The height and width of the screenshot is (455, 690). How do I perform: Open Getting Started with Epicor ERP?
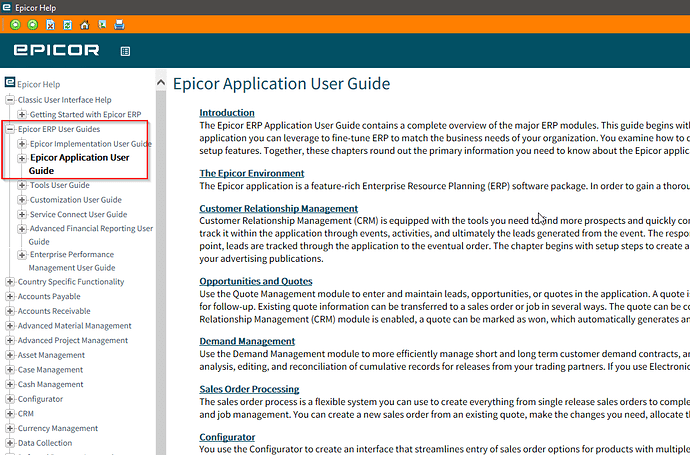point(85,114)
